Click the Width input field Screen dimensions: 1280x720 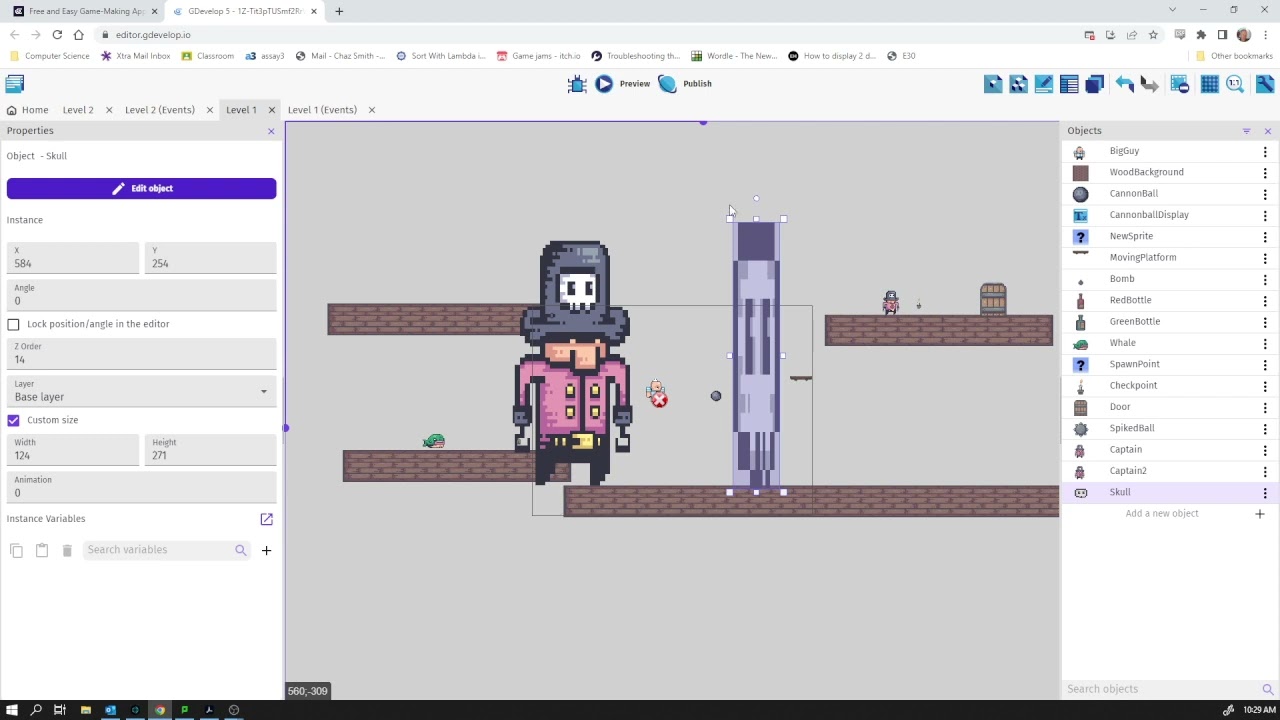(x=72, y=450)
